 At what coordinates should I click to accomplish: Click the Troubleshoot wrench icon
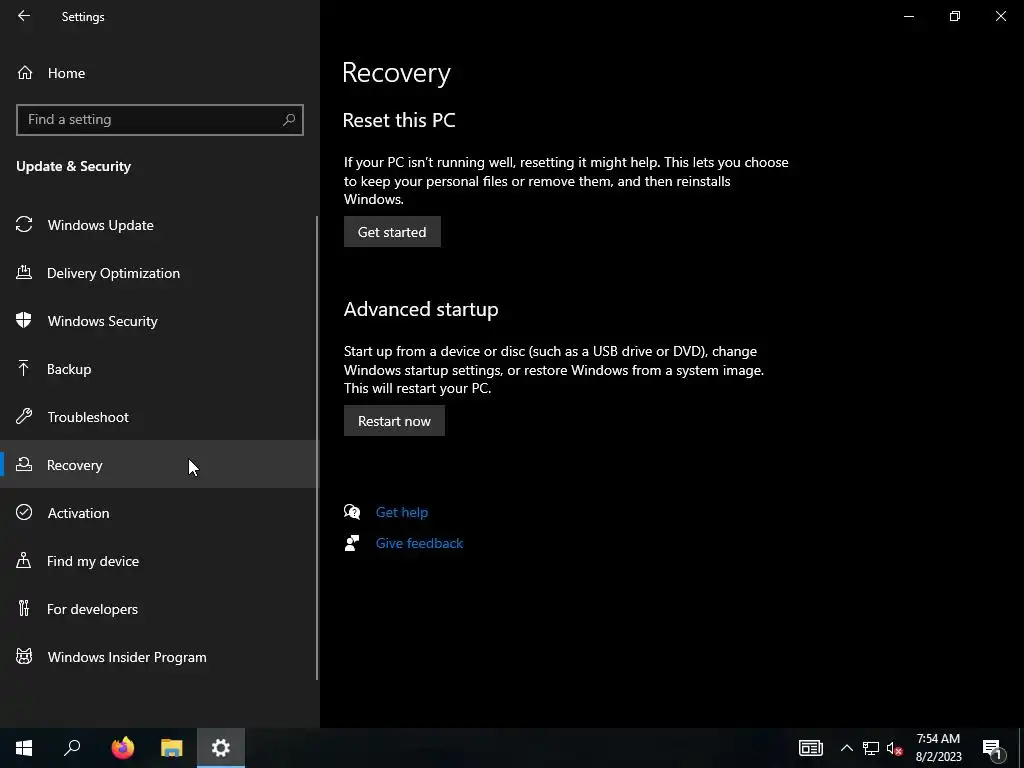[24, 416]
